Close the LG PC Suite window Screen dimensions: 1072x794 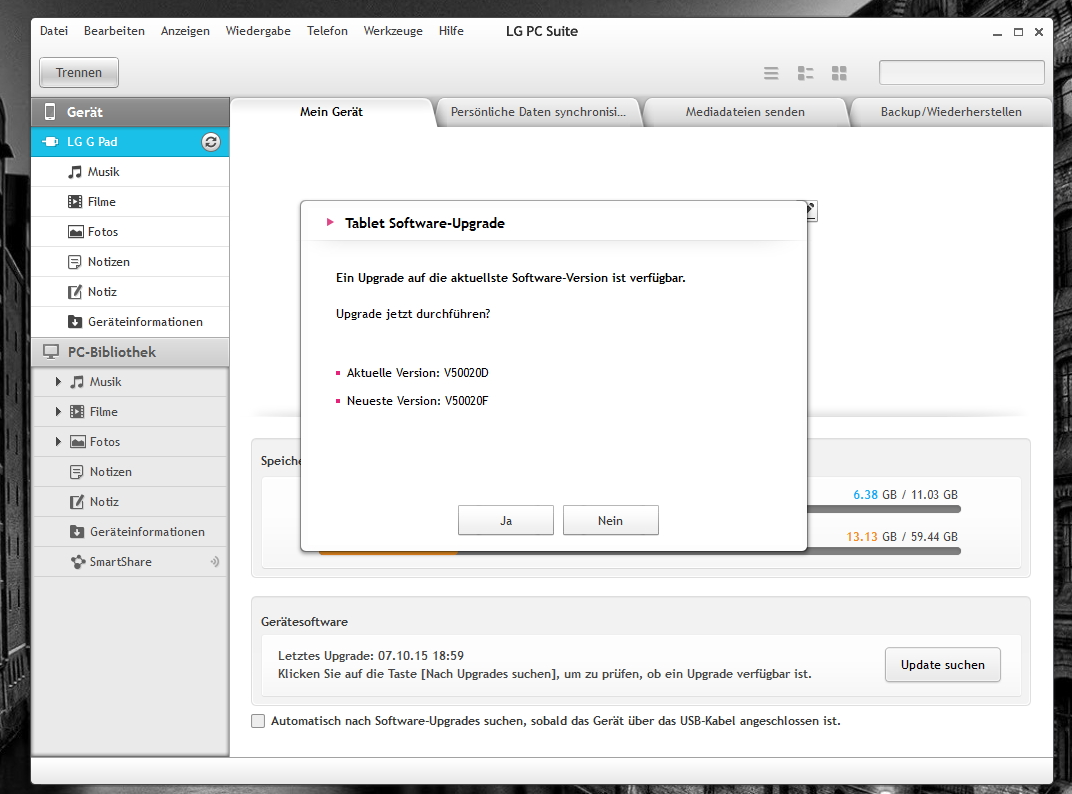(x=1038, y=32)
